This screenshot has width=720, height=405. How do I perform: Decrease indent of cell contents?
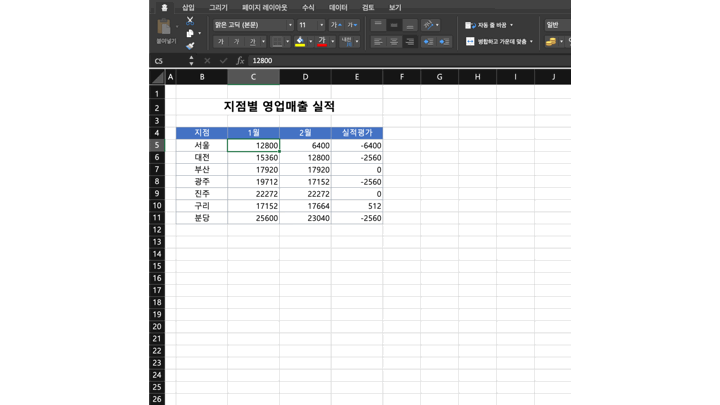tap(428, 42)
